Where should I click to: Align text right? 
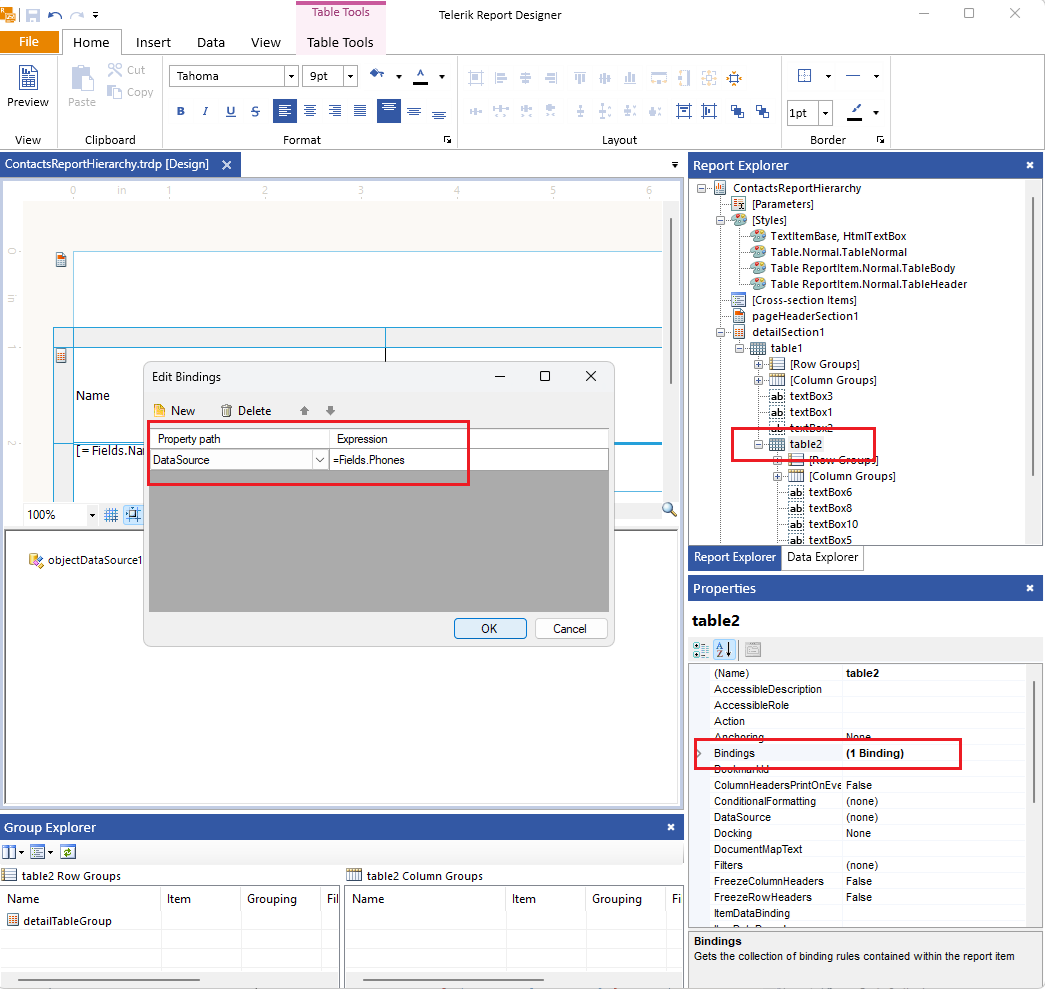[x=335, y=111]
